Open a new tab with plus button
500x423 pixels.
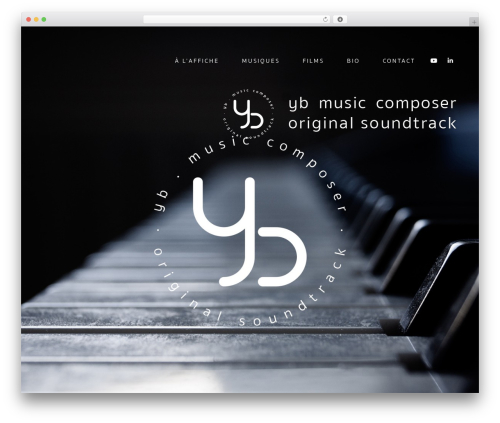click(x=474, y=22)
